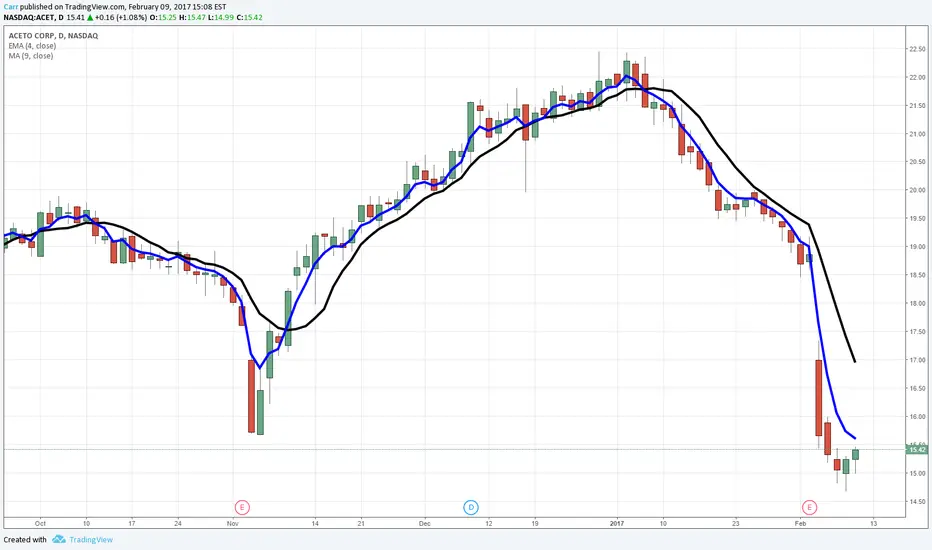Click the 14.50 price axis label
The width and height of the screenshot is (932, 550).
[917, 502]
